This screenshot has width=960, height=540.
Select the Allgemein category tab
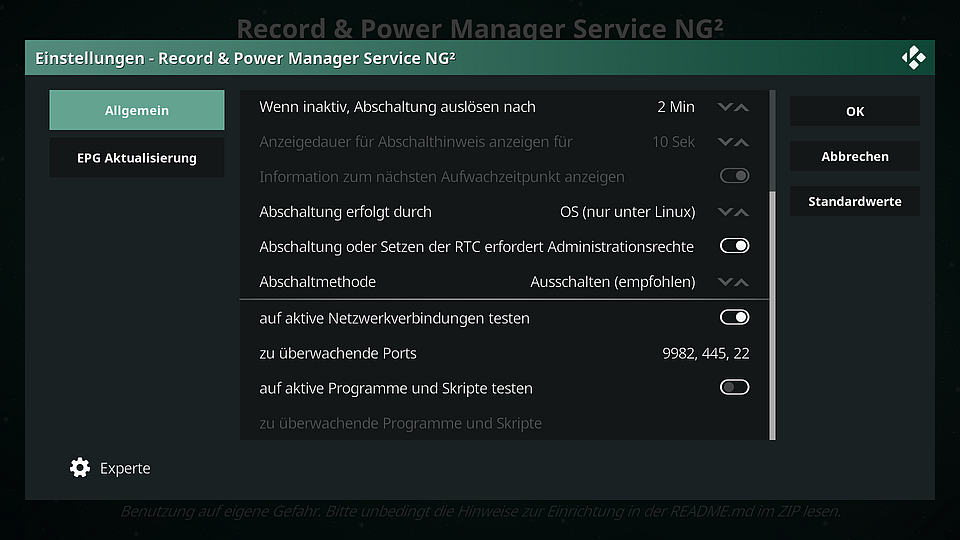pyautogui.click(x=137, y=110)
